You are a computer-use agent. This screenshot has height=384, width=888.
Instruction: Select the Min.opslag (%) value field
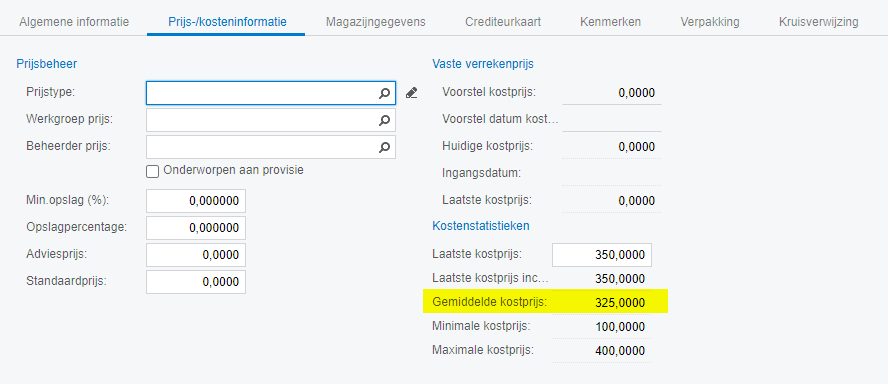(196, 201)
